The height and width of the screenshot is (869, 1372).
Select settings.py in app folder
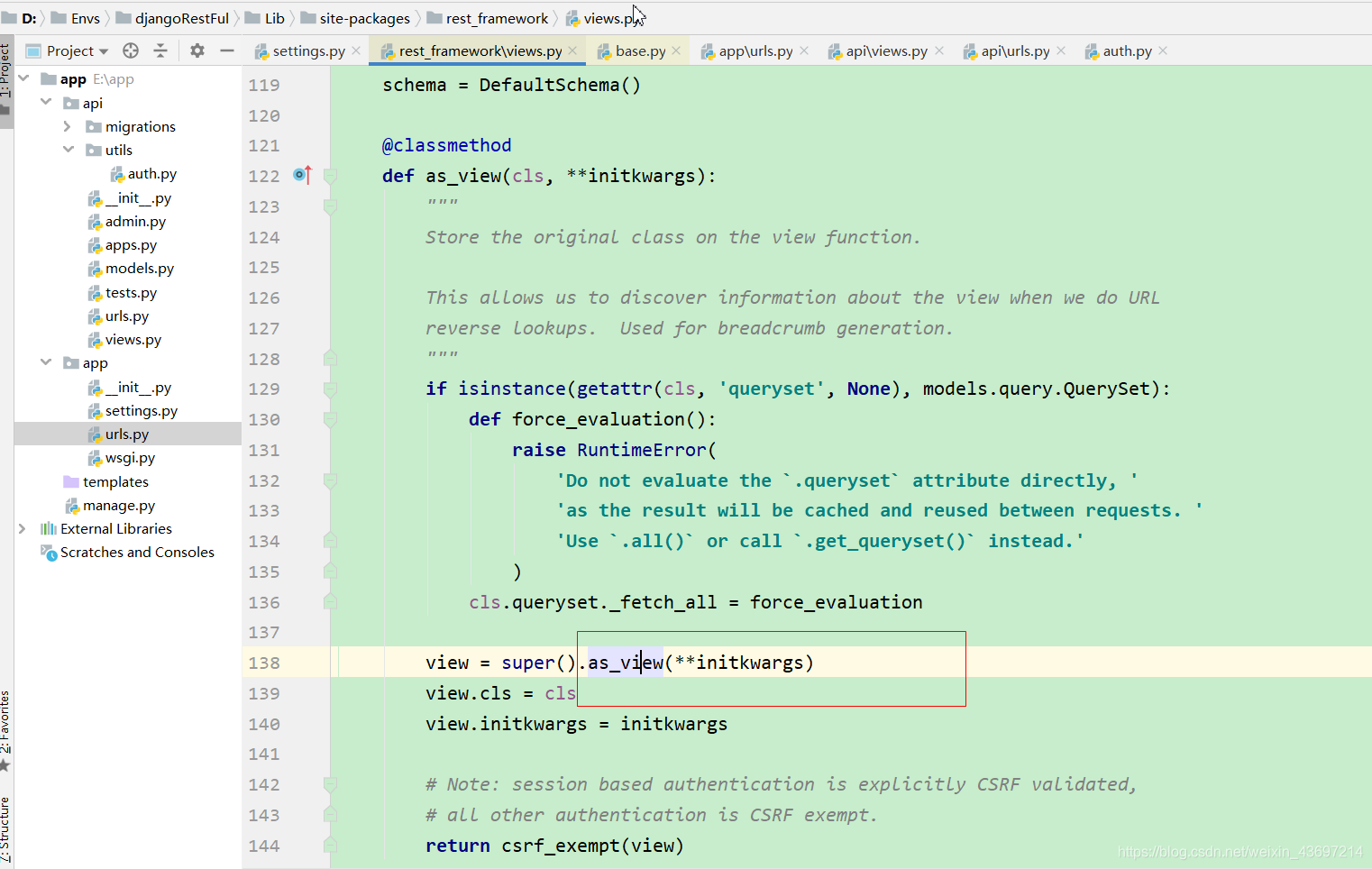click(133, 411)
